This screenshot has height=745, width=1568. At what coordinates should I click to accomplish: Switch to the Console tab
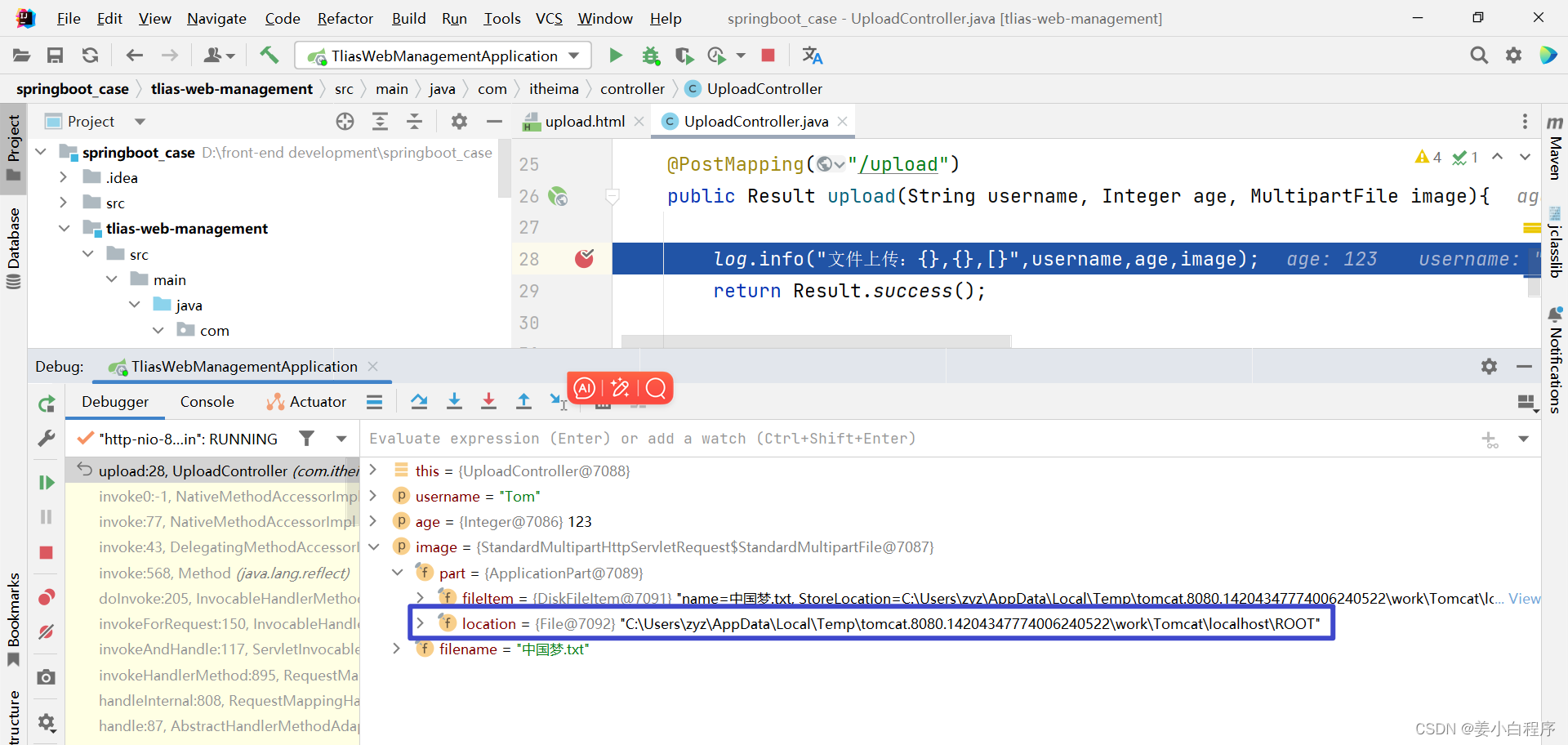coord(207,401)
